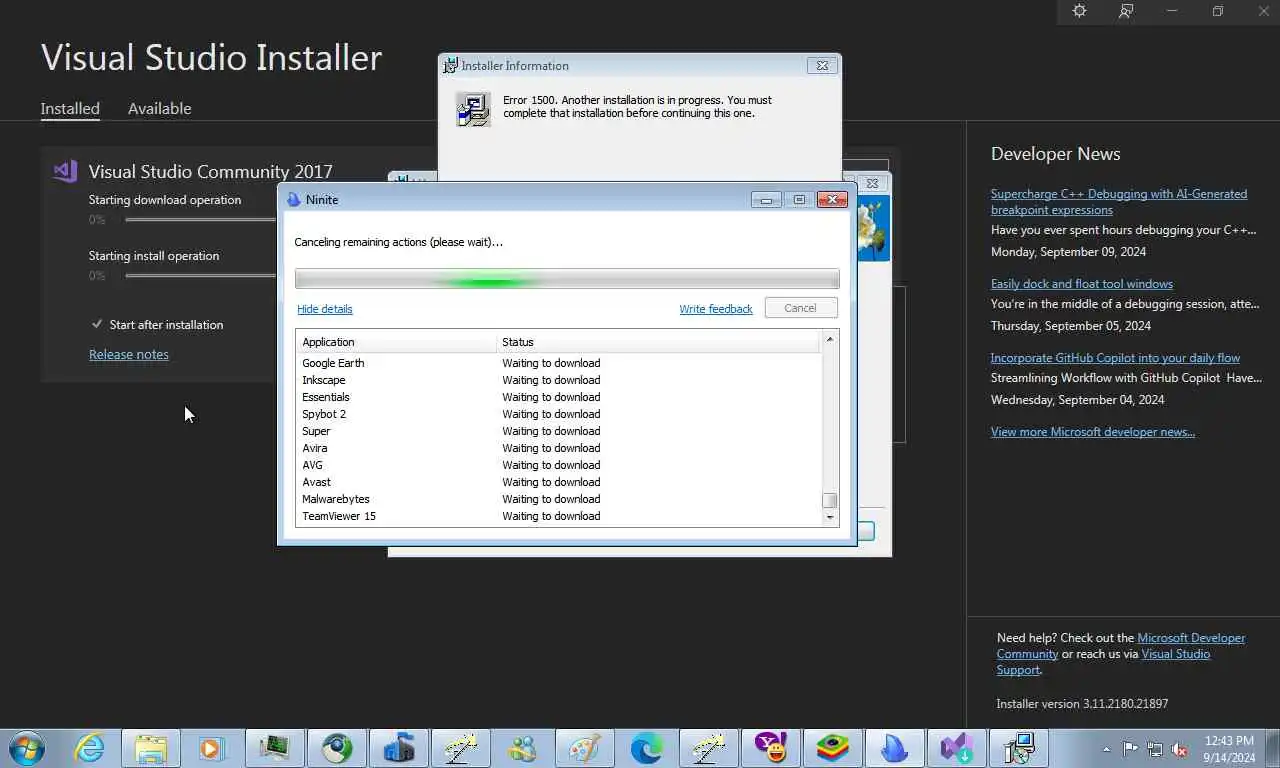Open View more Microsoft developer news link
This screenshot has height=768, width=1280.
pos(1093,432)
